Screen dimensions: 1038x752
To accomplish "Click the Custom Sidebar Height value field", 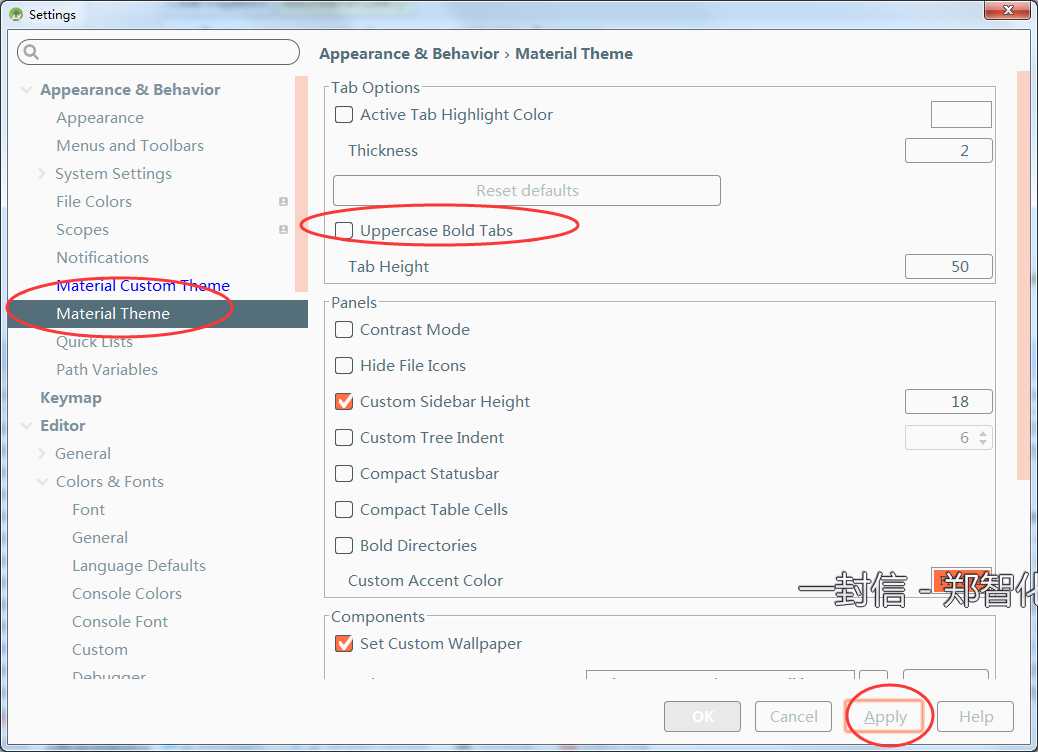I will [x=949, y=401].
